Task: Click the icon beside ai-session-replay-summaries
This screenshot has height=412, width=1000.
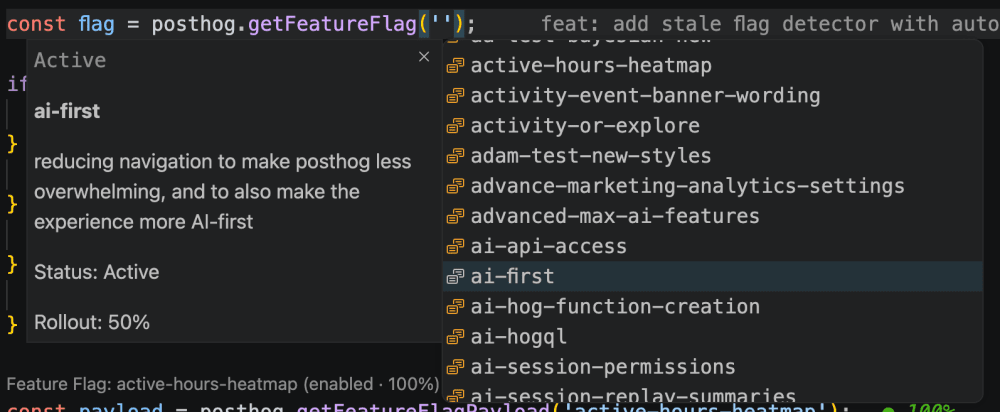Action: click(x=455, y=396)
